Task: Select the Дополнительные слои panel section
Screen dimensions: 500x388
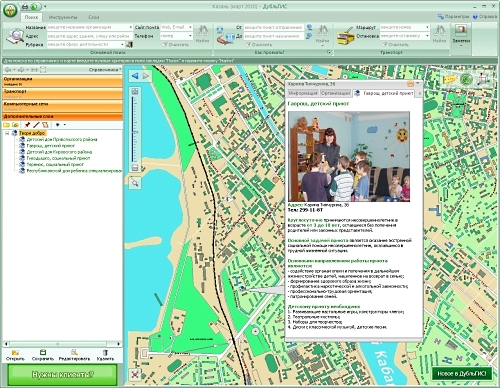Action: coord(63,116)
